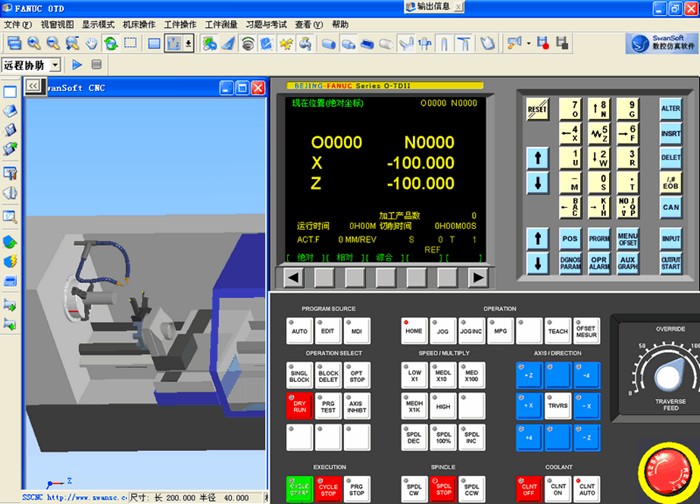Toggle SINGL BLOCK button
Viewport: 700px width, 504px height.
[299, 375]
